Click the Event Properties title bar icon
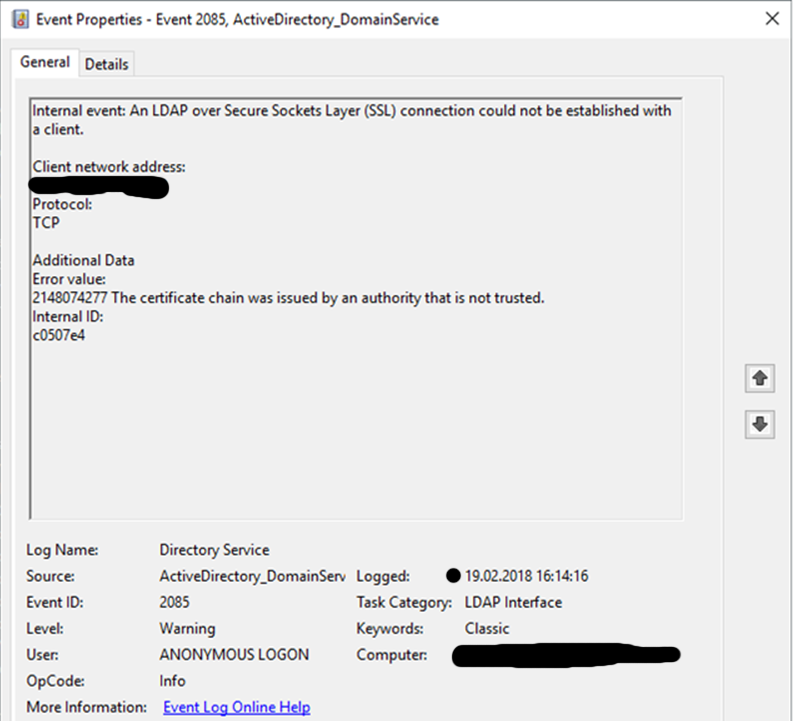Viewport: 800px width, 722px height. point(20,19)
